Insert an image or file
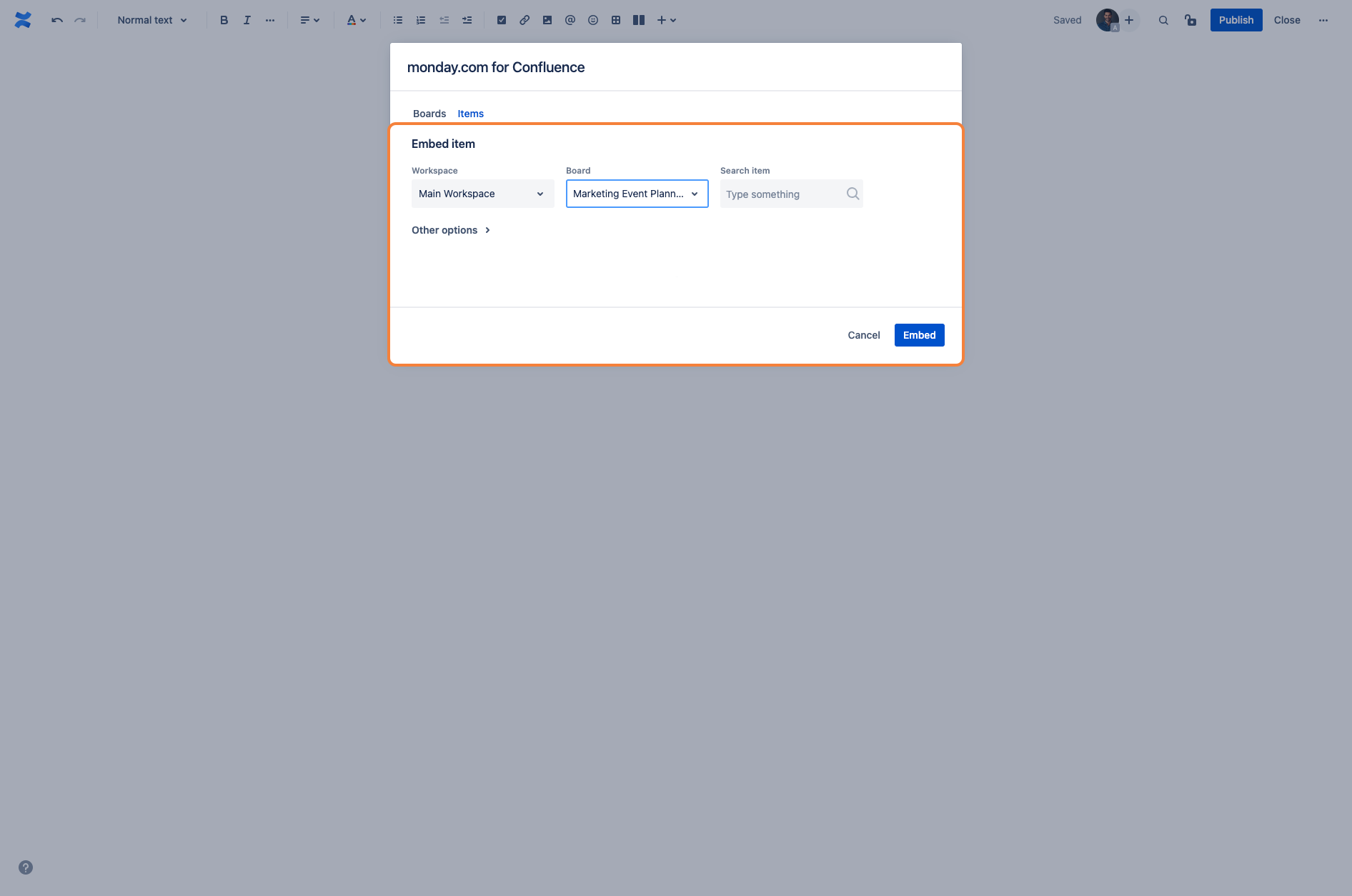 (x=547, y=20)
